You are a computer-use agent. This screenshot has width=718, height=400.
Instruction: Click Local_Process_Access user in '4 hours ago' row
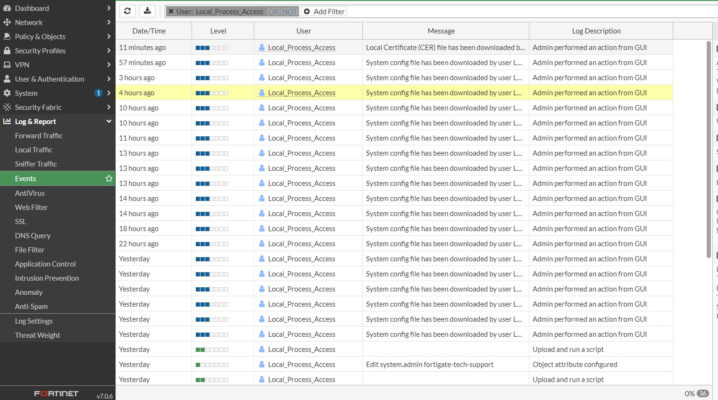click(301, 93)
